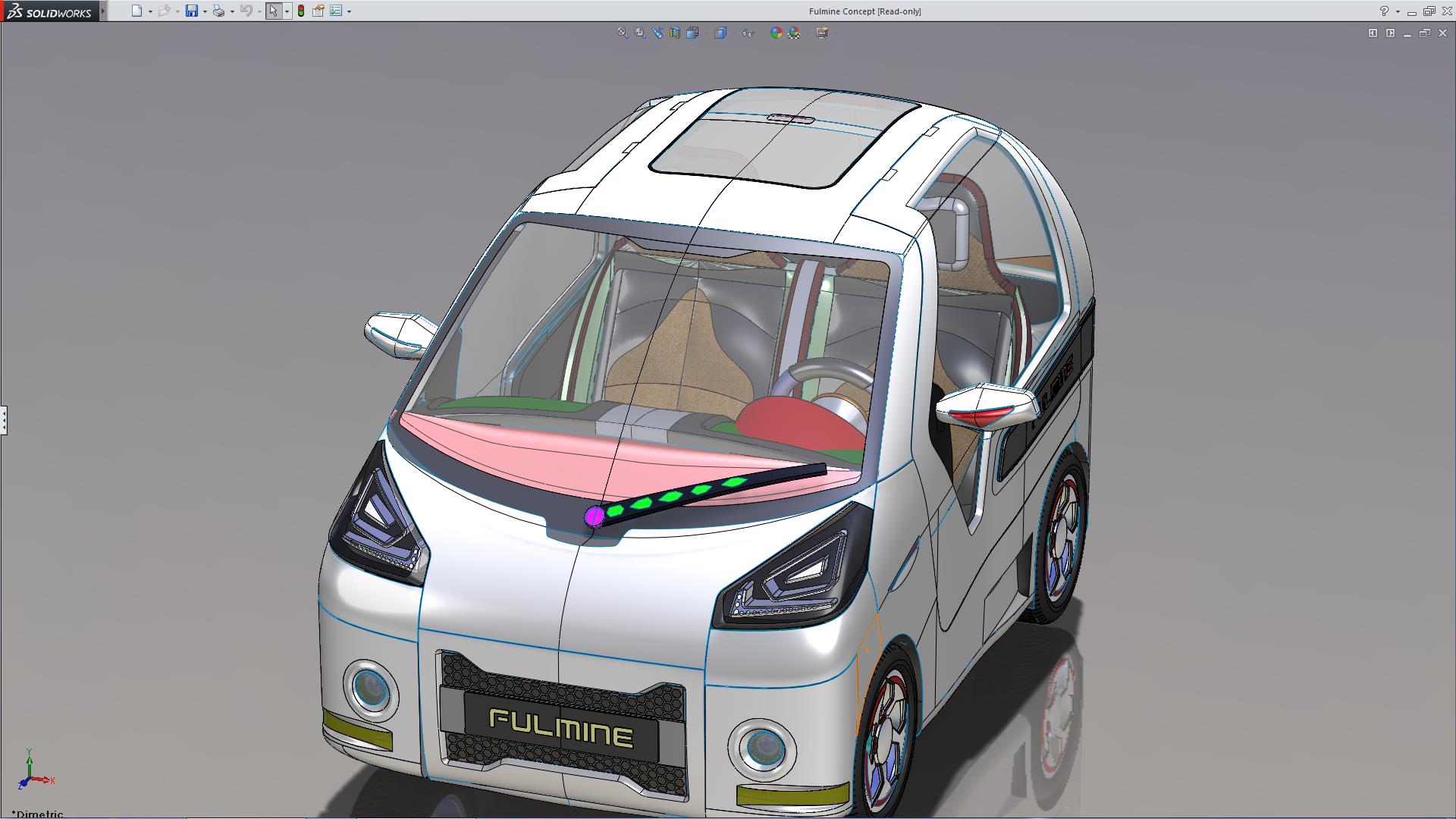The height and width of the screenshot is (819, 1456).
Task: Toggle Hide/Show Items glasses icon
Action: click(748, 33)
